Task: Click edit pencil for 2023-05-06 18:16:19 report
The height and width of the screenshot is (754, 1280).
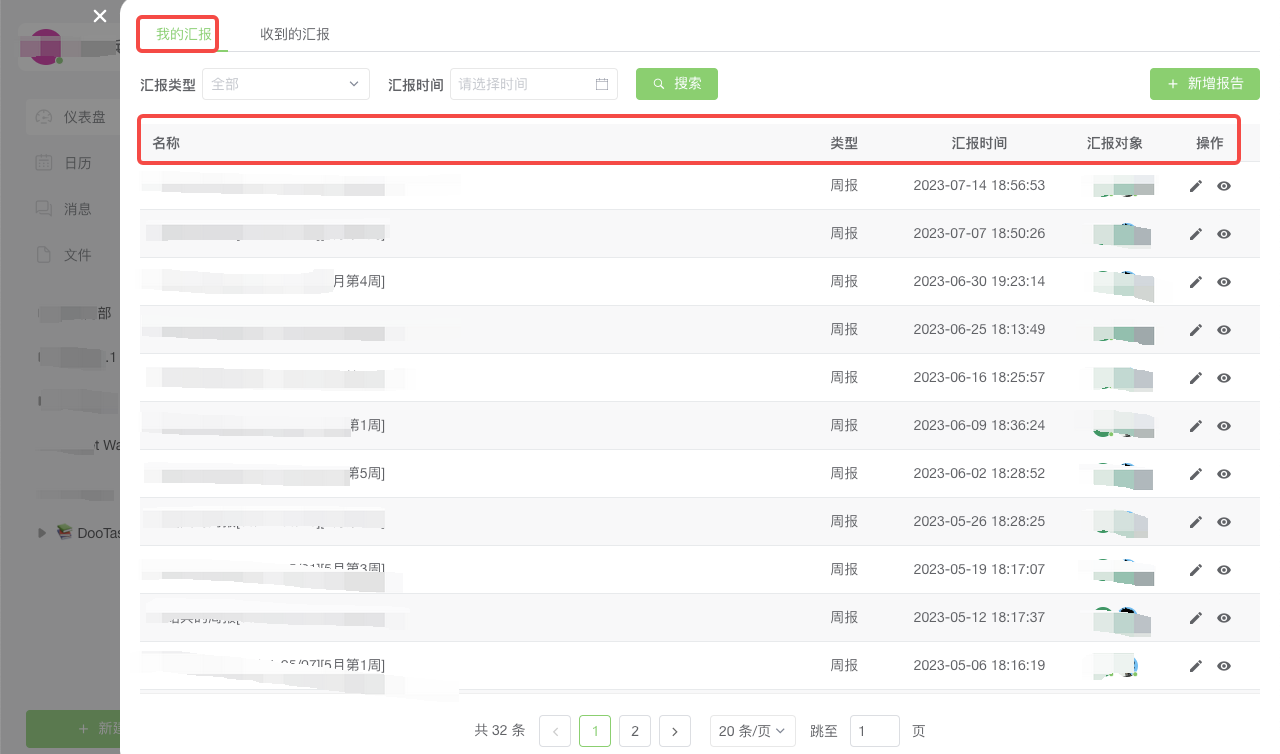Action: point(1195,666)
